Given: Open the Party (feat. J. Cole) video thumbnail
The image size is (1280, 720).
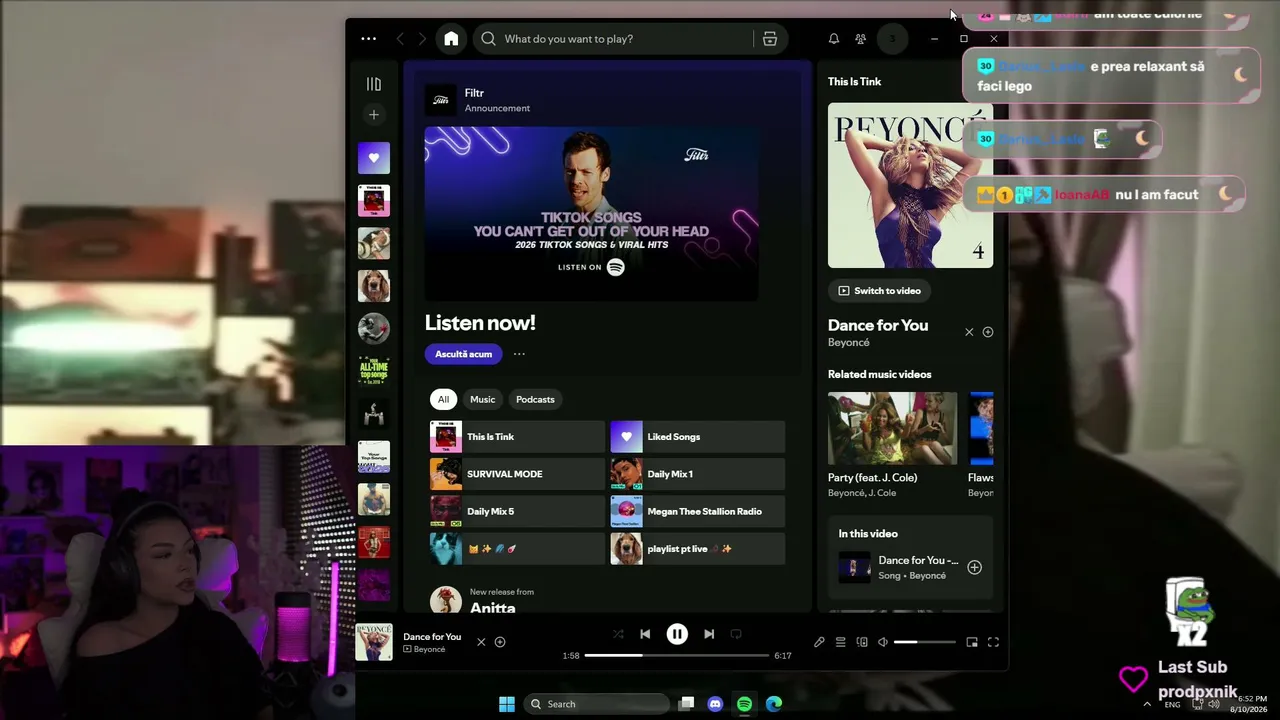Looking at the screenshot, I should point(892,429).
